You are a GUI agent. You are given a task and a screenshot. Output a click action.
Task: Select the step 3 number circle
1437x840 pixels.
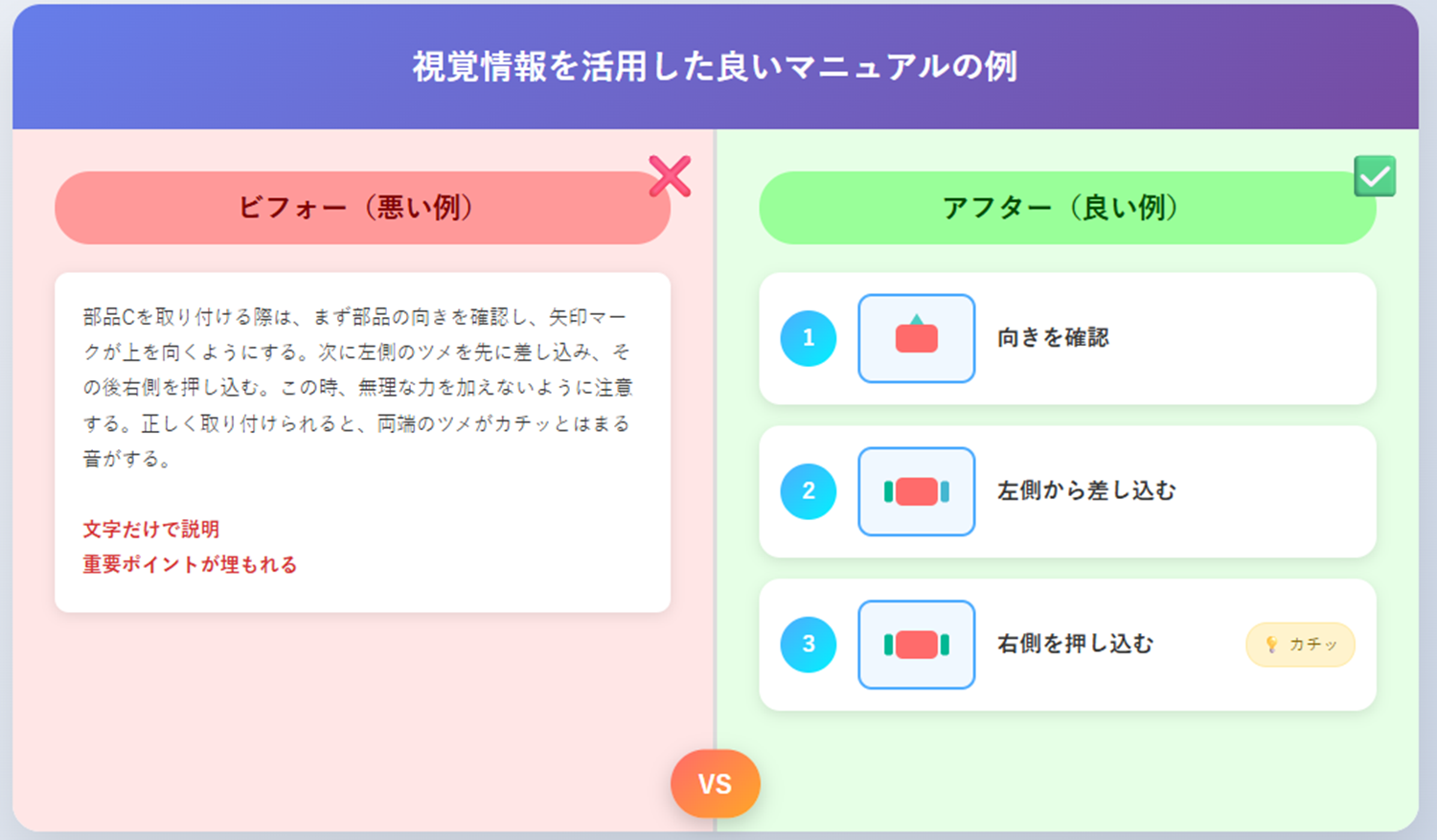click(x=809, y=645)
